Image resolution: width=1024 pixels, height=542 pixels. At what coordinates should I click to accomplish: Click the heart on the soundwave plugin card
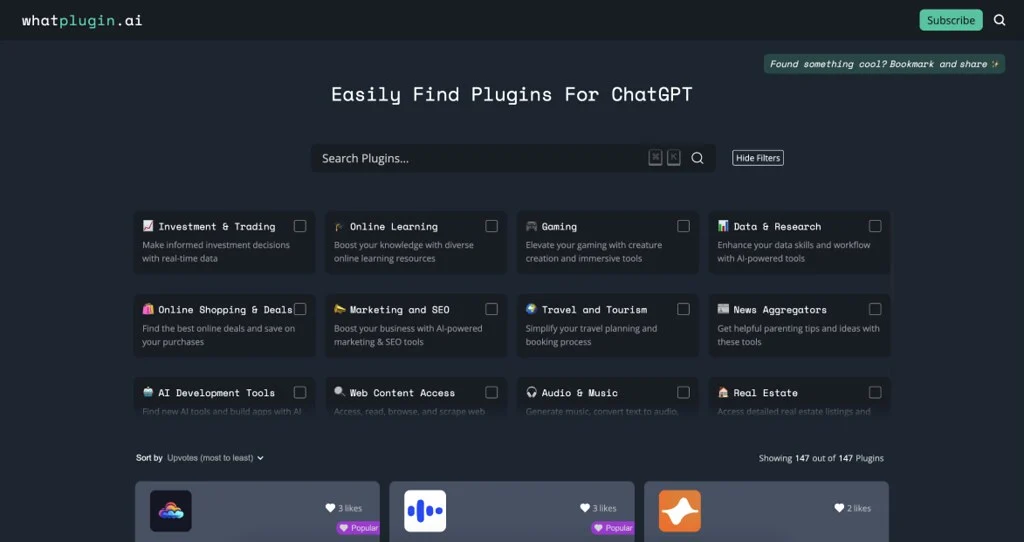tap(585, 508)
